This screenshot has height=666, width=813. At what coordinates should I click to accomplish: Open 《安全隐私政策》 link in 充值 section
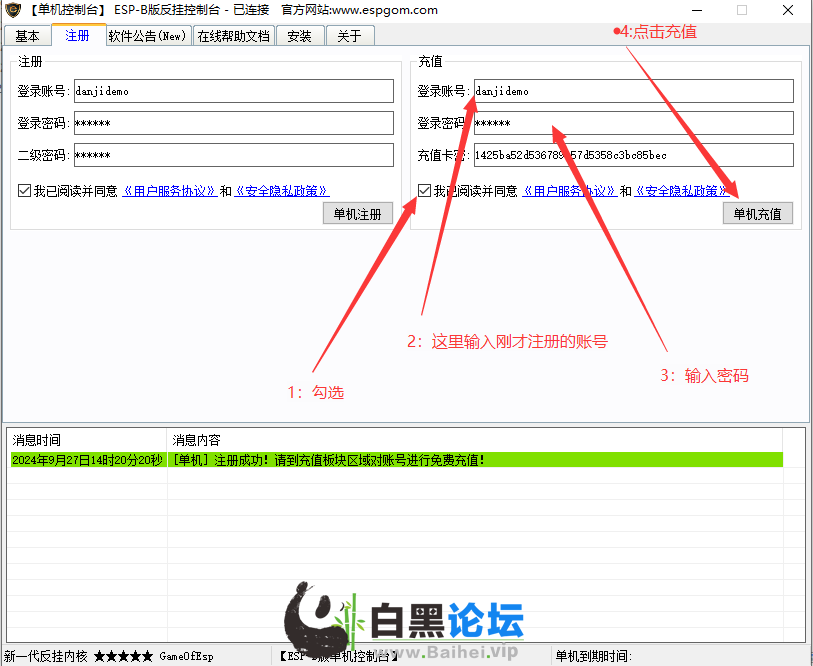coord(682,191)
